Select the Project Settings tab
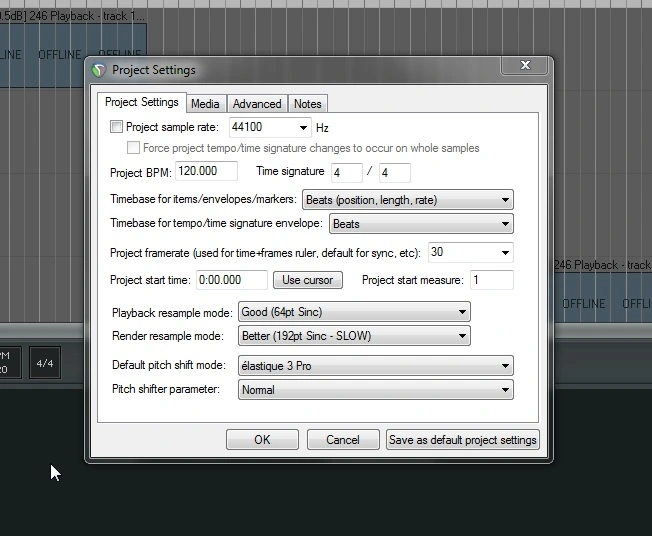652x536 pixels. (x=141, y=102)
